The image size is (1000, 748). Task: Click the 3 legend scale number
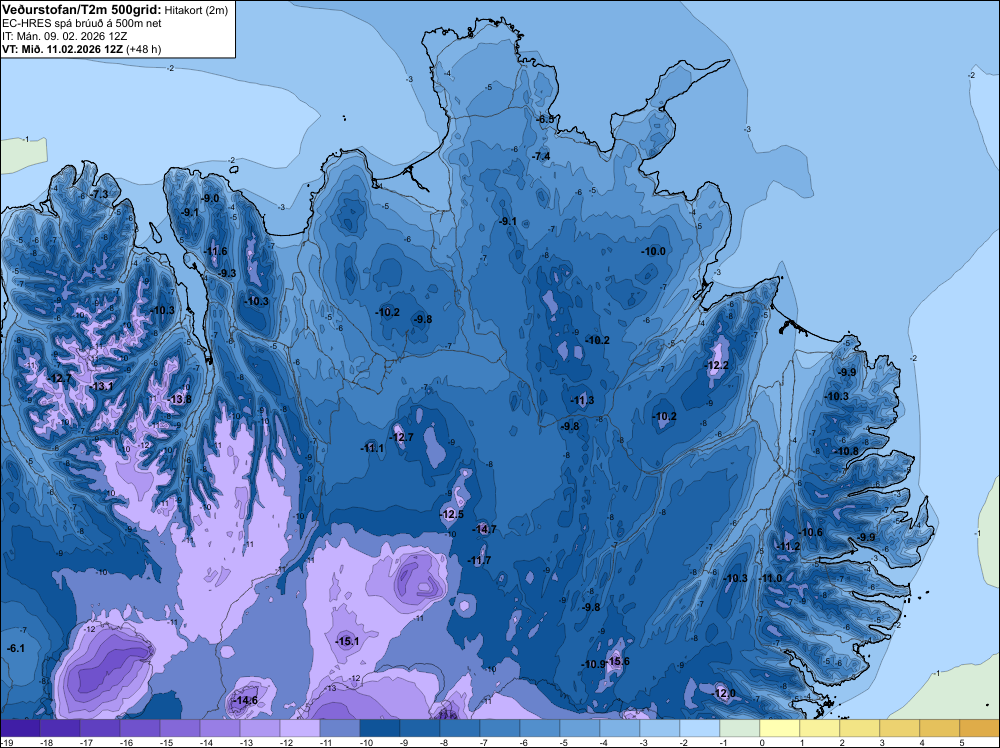coord(882,742)
